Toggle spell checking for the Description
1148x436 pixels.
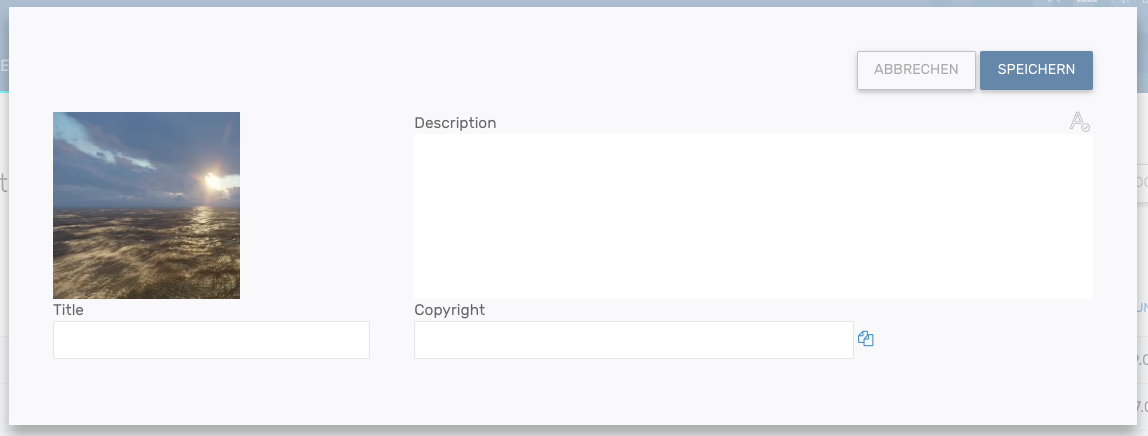coord(1079,122)
